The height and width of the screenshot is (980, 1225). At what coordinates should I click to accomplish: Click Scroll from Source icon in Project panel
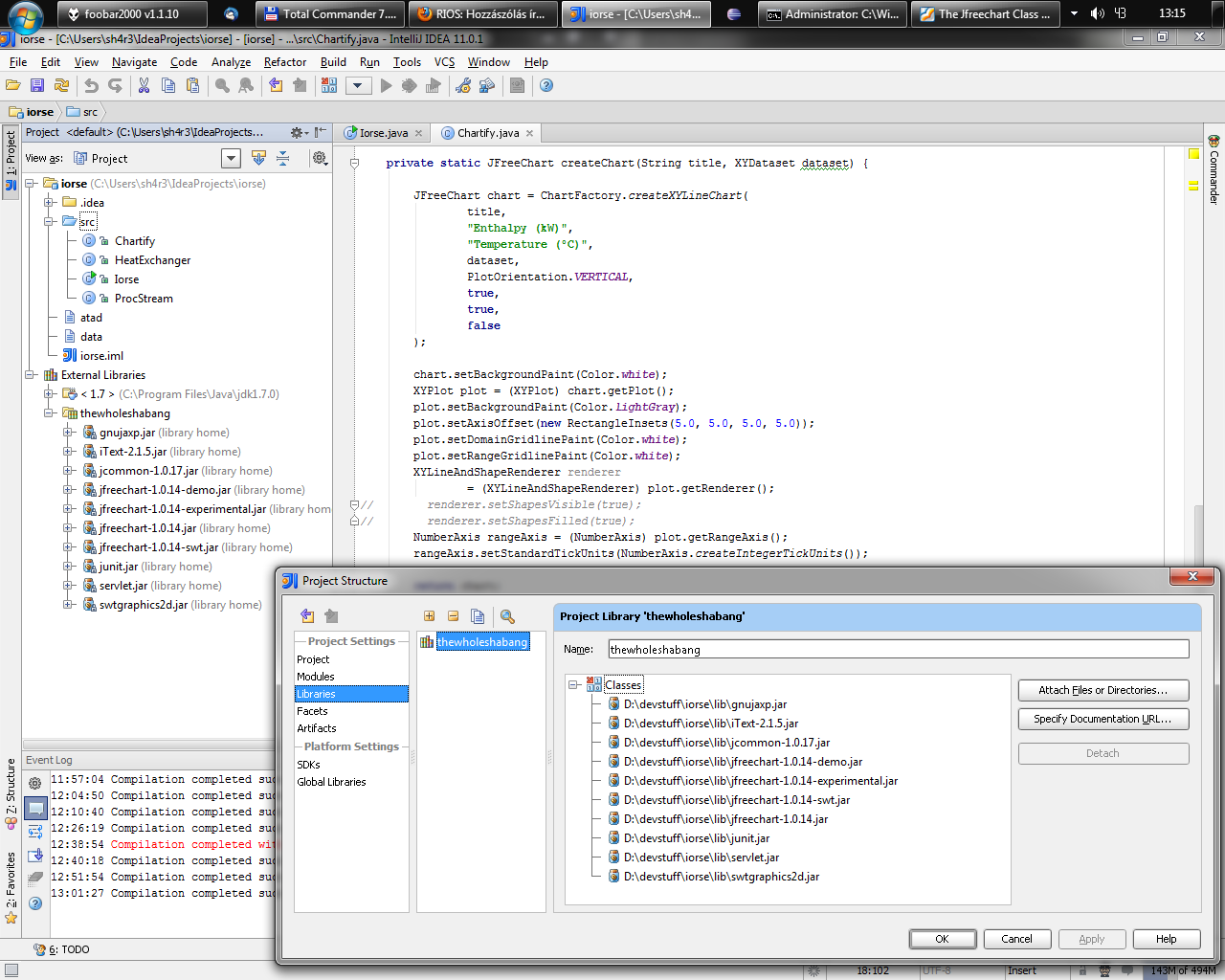[258, 158]
